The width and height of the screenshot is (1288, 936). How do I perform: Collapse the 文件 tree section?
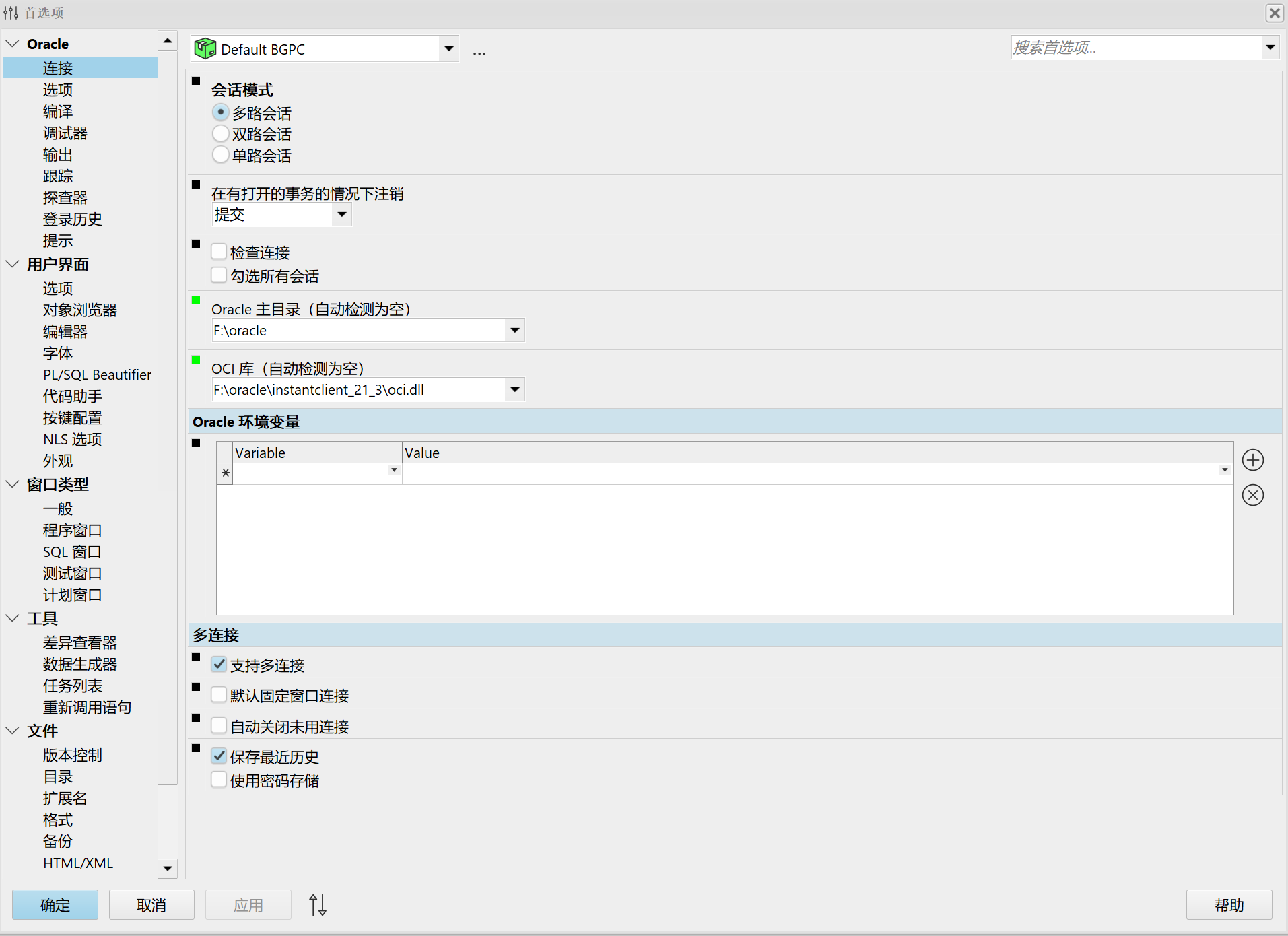pos(12,731)
